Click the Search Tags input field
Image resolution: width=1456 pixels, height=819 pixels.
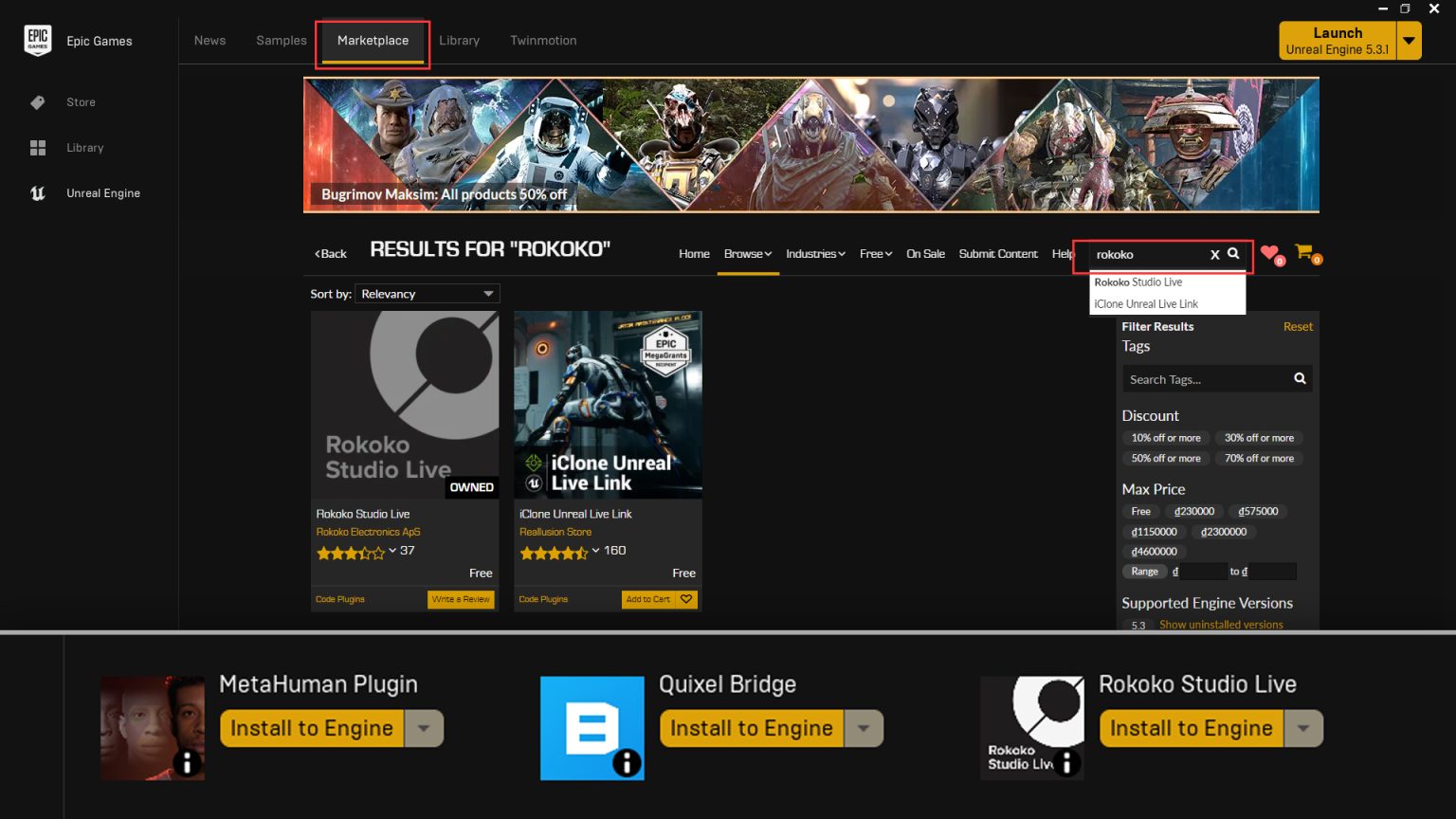click(1205, 379)
